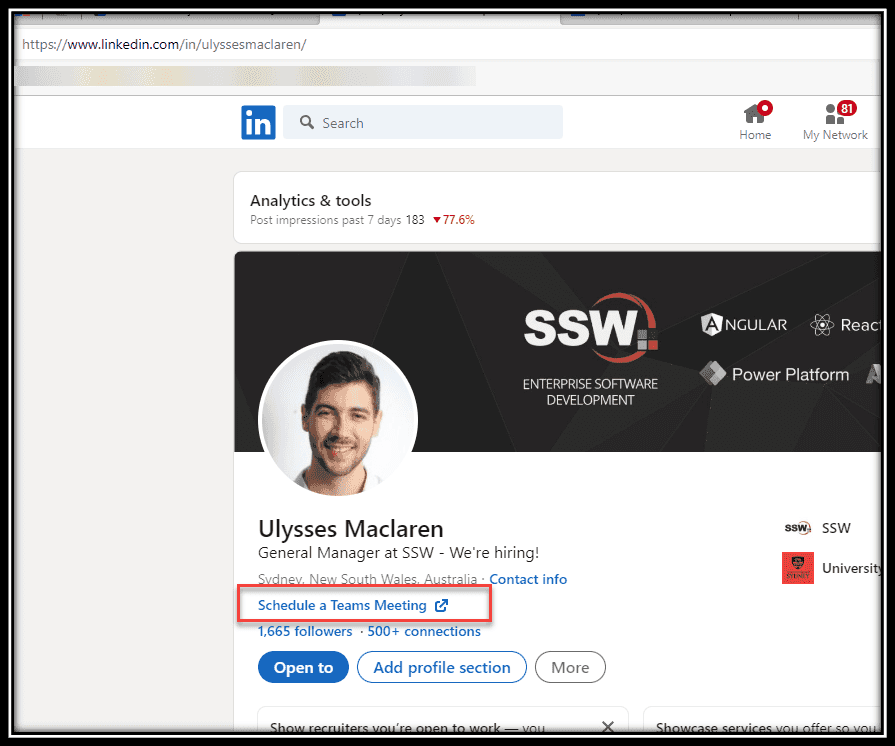Open the Analytics & tools card
The height and width of the screenshot is (746, 895).
311,201
